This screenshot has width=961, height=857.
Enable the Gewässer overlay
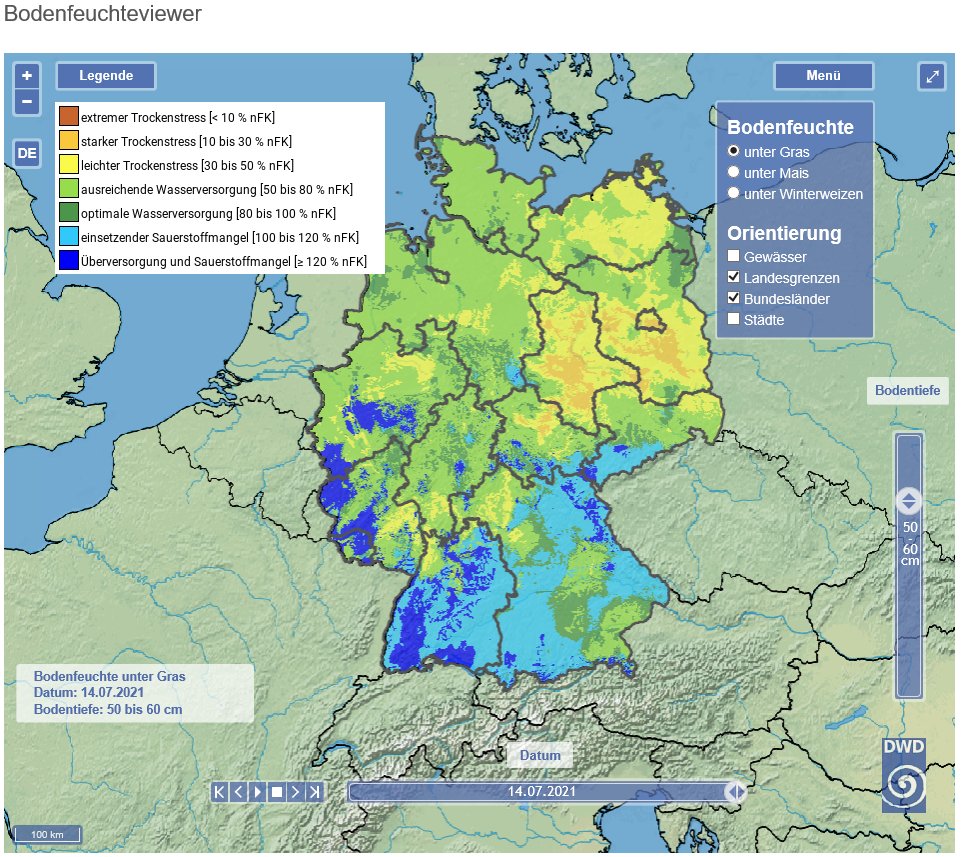pyautogui.click(x=735, y=257)
